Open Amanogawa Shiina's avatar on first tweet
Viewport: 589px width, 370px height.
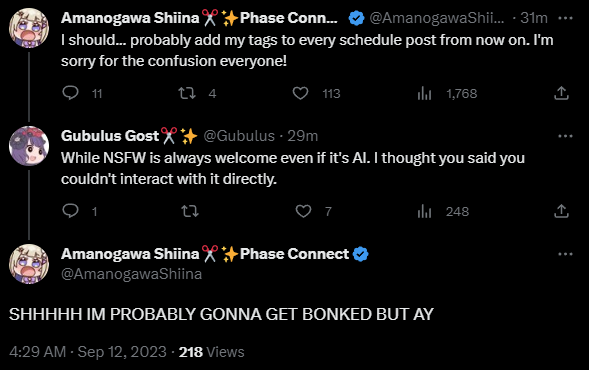tap(29, 28)
